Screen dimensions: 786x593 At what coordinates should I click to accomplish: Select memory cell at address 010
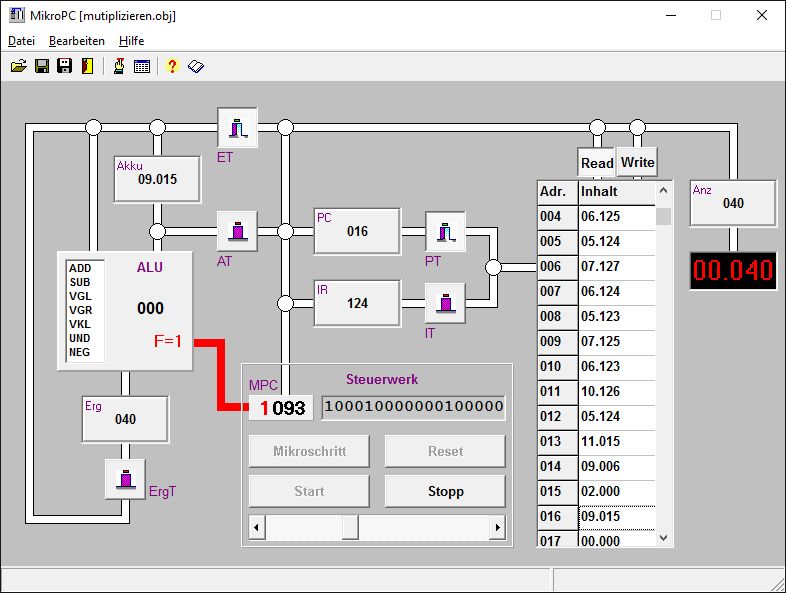616,366
